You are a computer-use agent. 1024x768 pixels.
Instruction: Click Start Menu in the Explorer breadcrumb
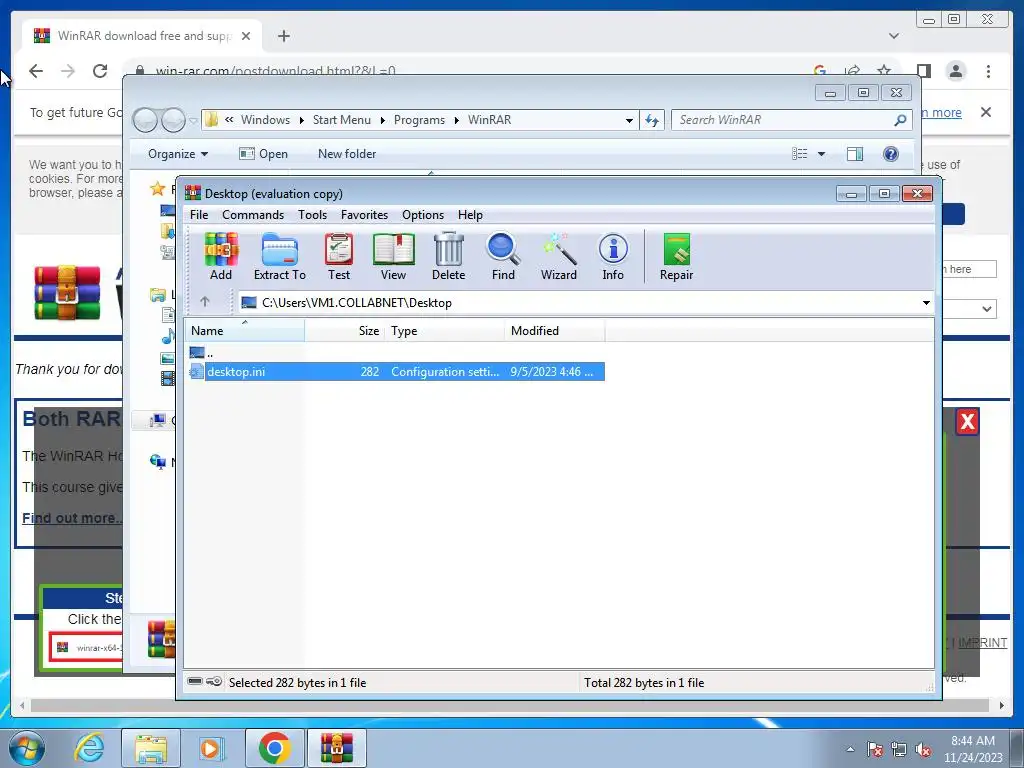point(341,120)
